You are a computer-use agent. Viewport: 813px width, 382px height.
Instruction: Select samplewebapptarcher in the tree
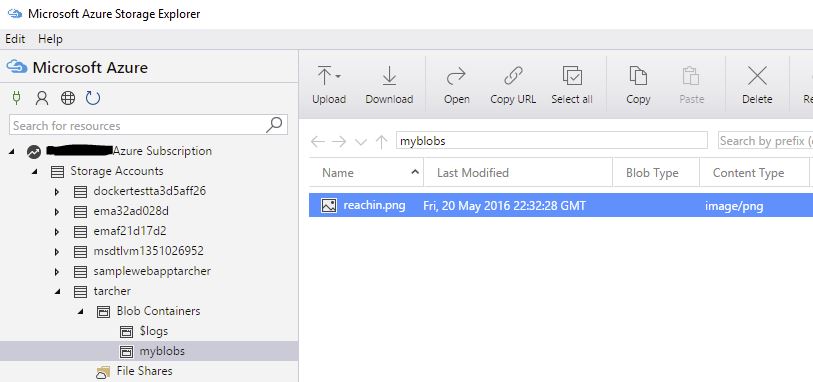pyautogui.click(x=152, y=271)
